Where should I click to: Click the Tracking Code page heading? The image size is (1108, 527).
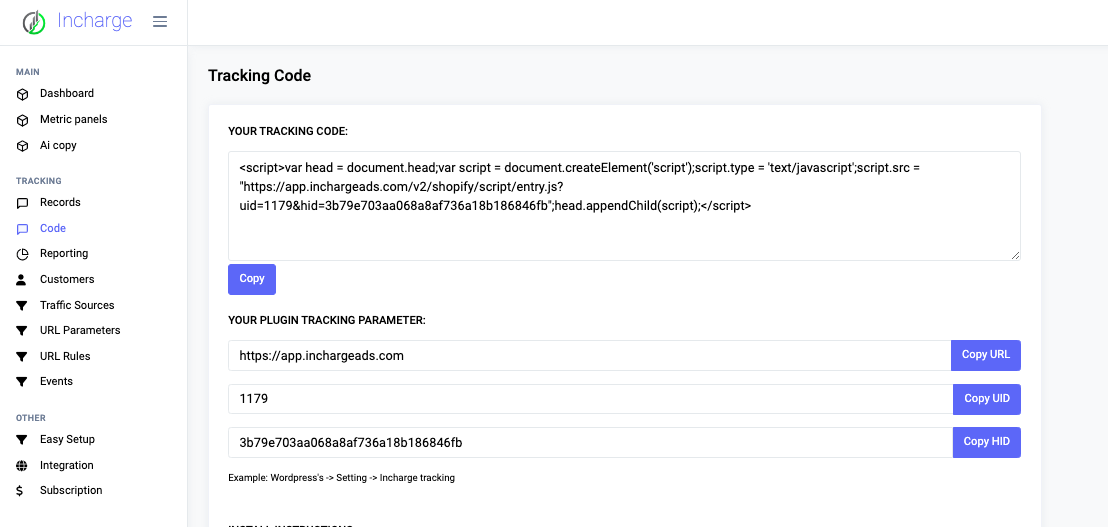tap(259, 76)
